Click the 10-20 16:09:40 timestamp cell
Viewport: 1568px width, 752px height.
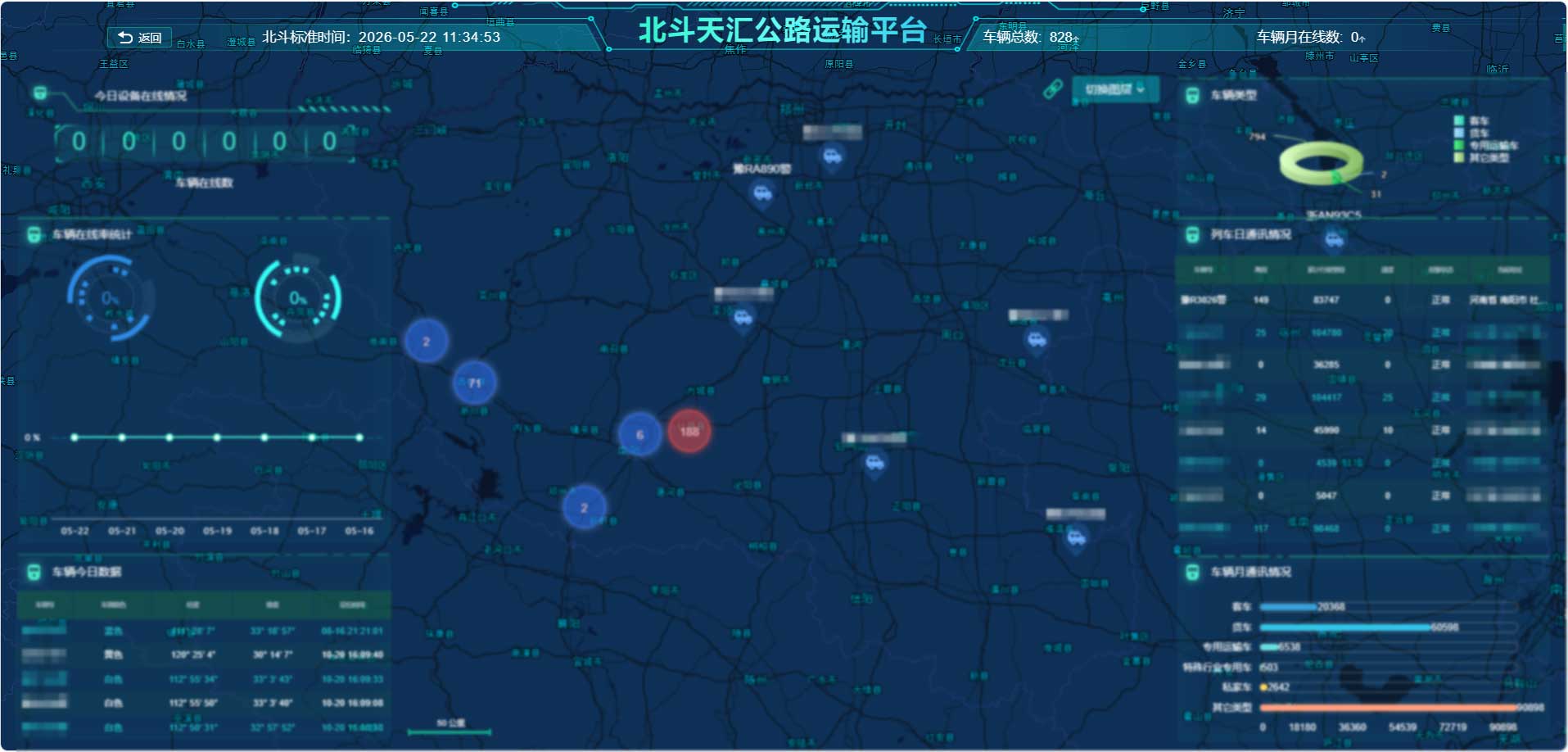tap(352, 655)
